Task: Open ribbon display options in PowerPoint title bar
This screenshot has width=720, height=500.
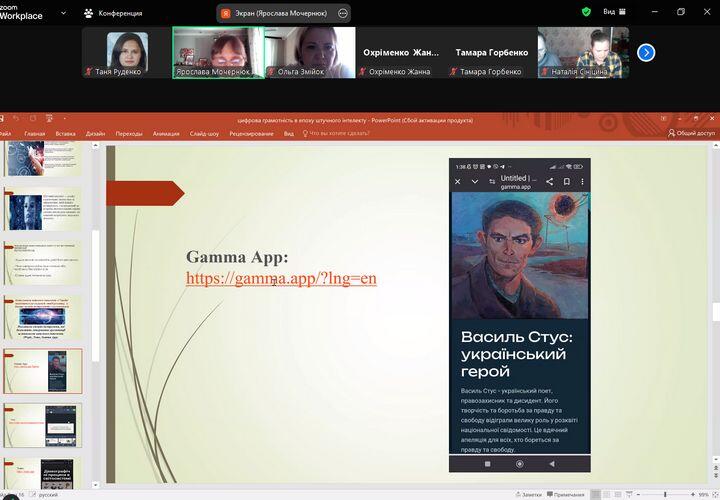Action: [664, 118]
